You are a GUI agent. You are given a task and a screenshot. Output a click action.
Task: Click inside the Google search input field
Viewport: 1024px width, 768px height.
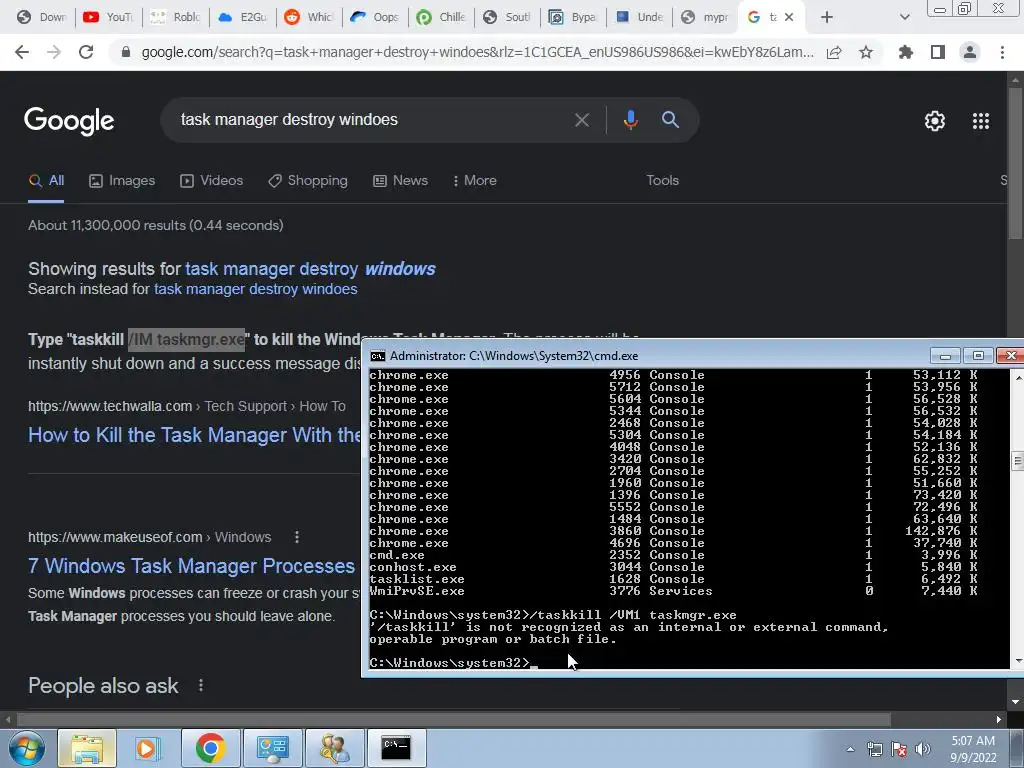pos(372,120)
